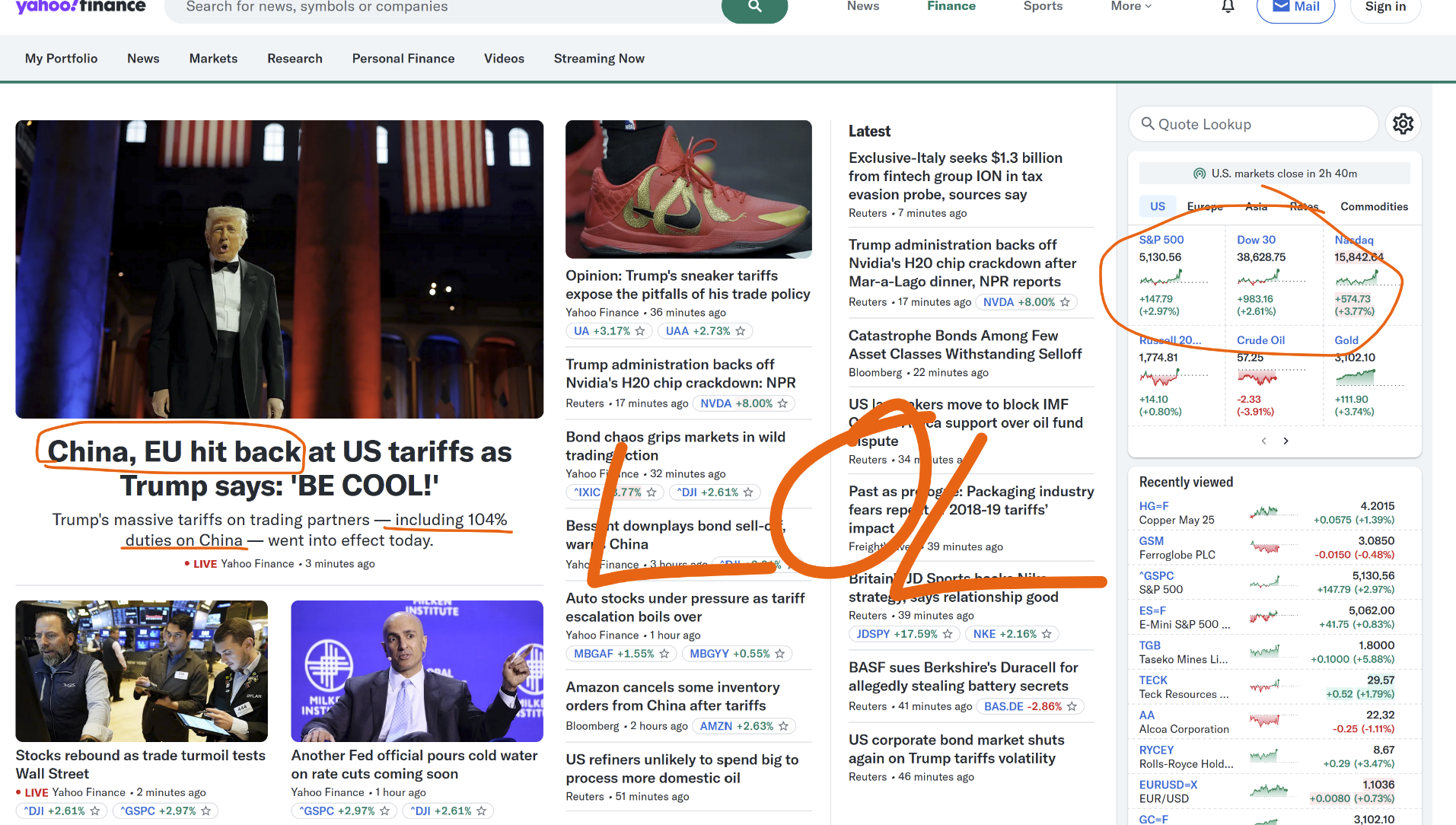Read Catastrophe Bonds Withstanding Selloff story
The image size is (1456, 825).
(x=965, y=345)
